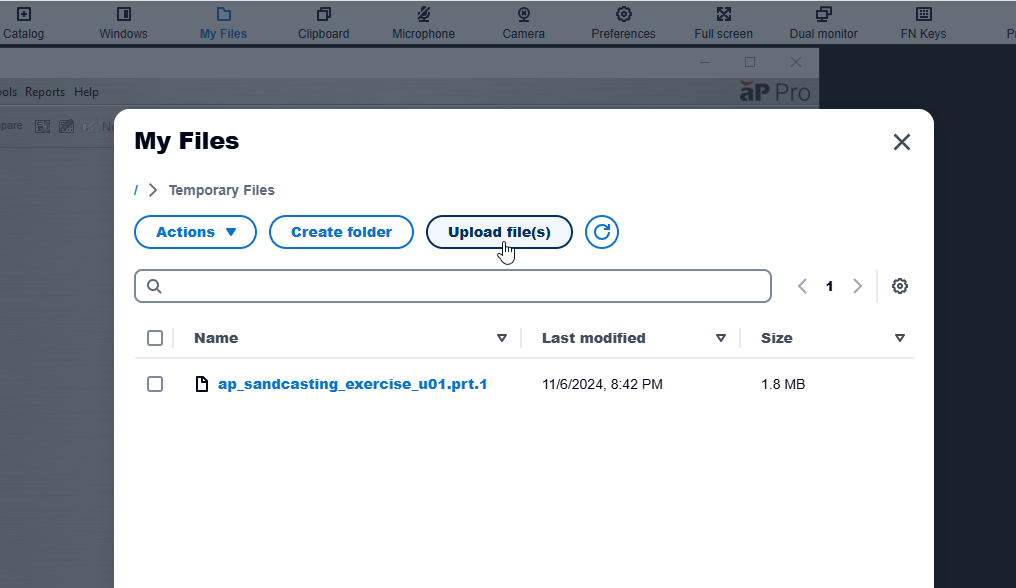The width and height of the screenshot is (1016, 588).
Task: Select page number 1
Action: pyautogui.click(x=829, y=286)
